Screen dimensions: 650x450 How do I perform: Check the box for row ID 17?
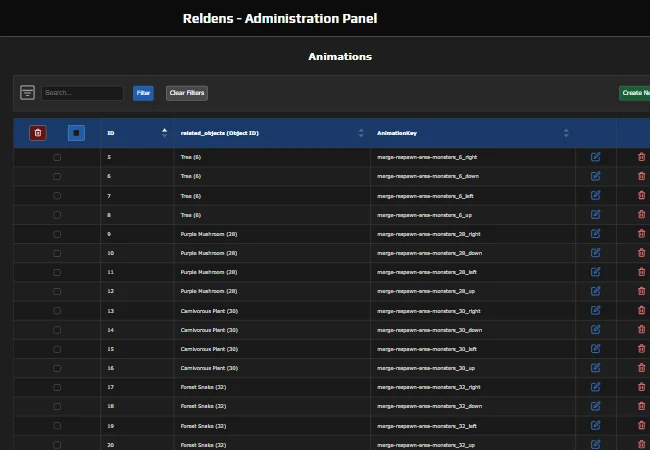coord(57,387)
